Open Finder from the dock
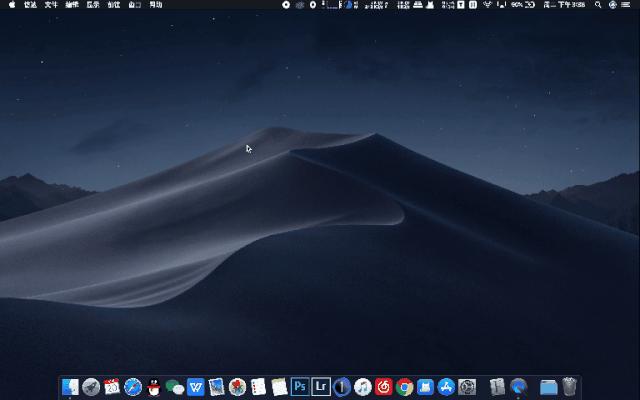The image size is (640, 400). 70,387
